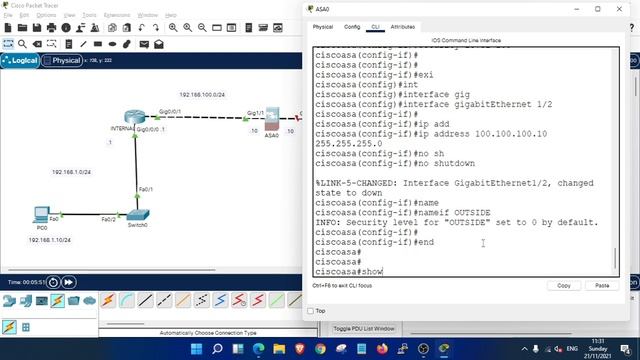The image size is (640, 360).
Task: Zoom out of the workspace
Action: tap(202, 28)
